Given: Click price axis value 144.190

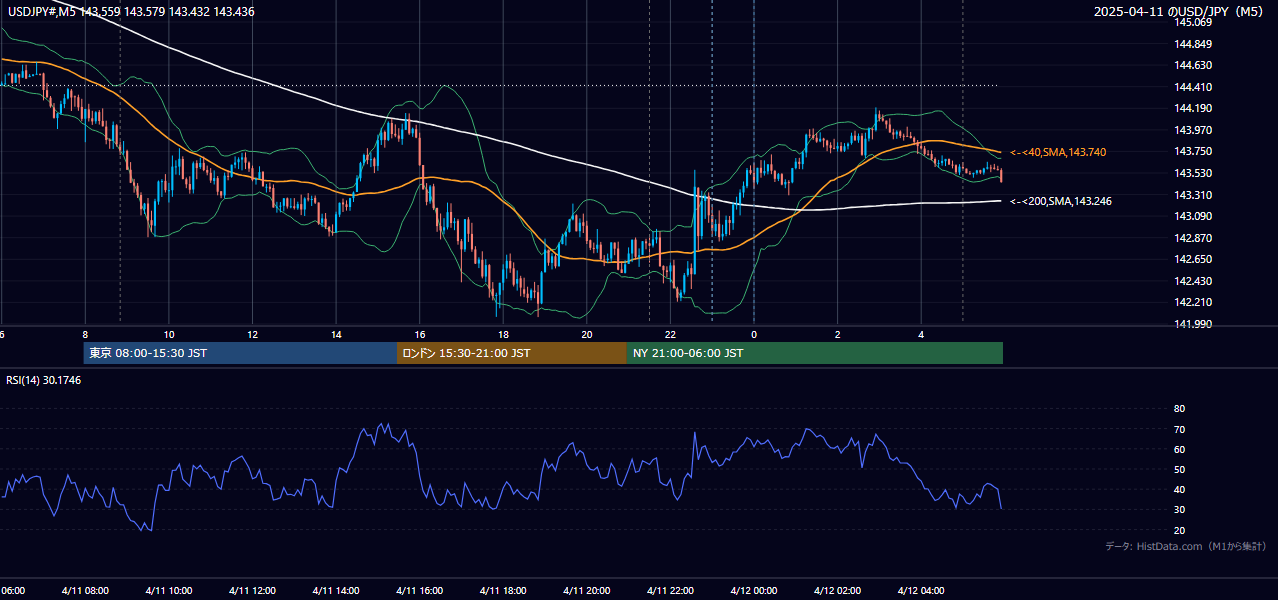Looking at the screenshot, I should [1192, 108].
